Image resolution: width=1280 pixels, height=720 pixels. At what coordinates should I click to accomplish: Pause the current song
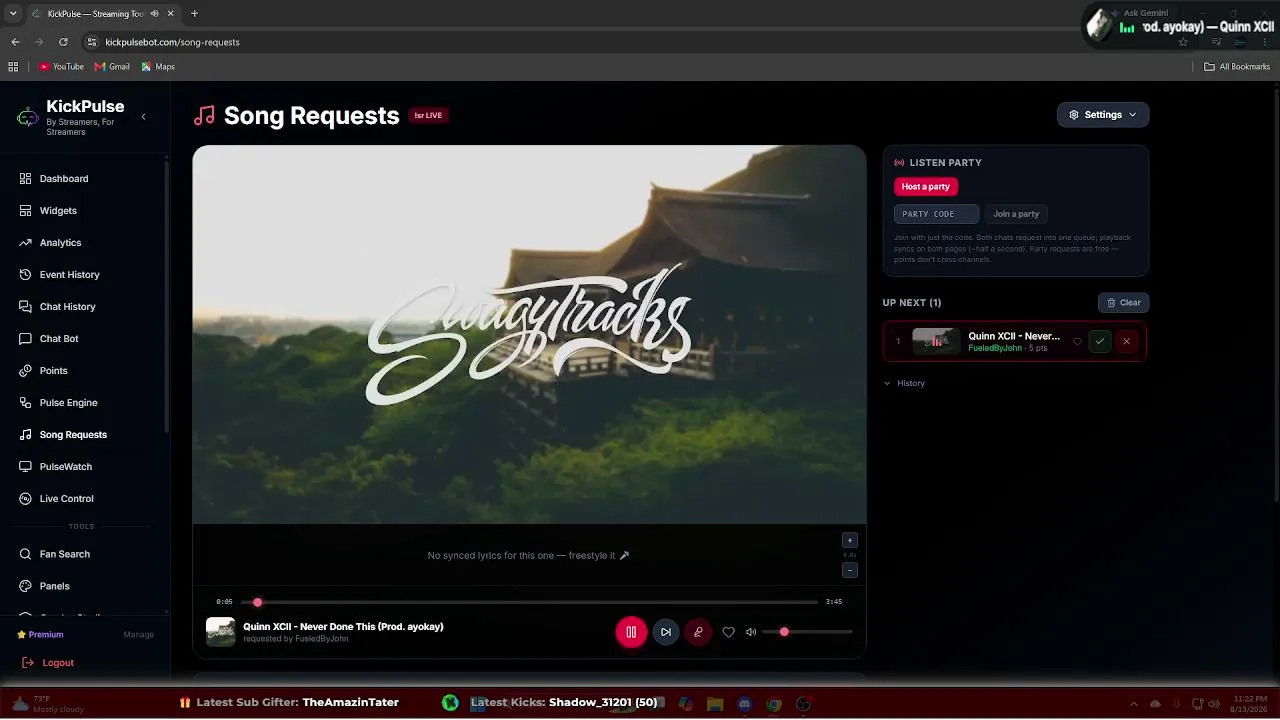click(631, 632)
